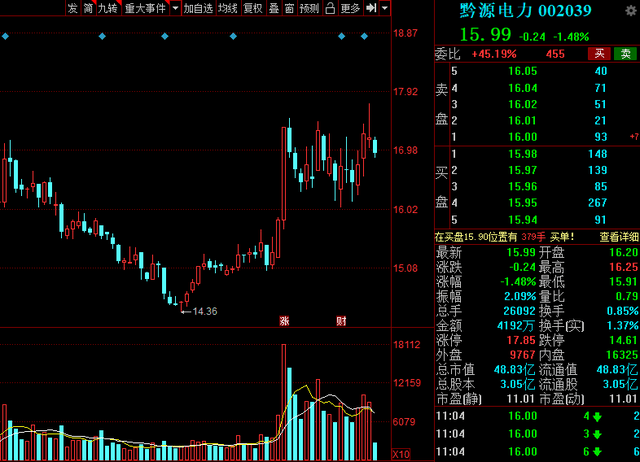640x462 pixels.
Task: Open the 更多 menu
Action: click(x=350, y=8)
